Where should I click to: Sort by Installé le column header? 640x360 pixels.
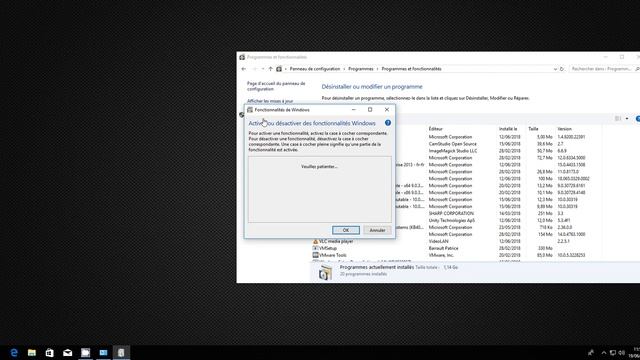pos(508,129)
